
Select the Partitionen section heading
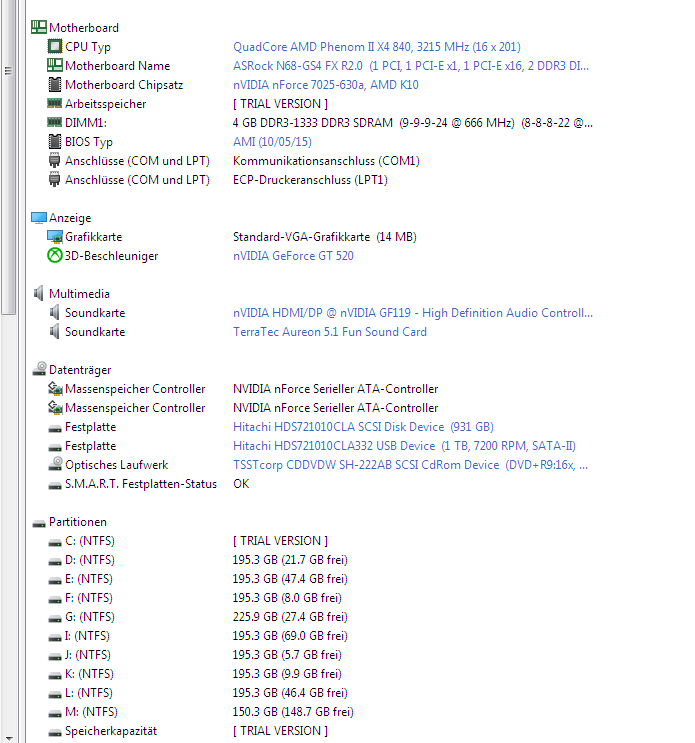(78, 521)
